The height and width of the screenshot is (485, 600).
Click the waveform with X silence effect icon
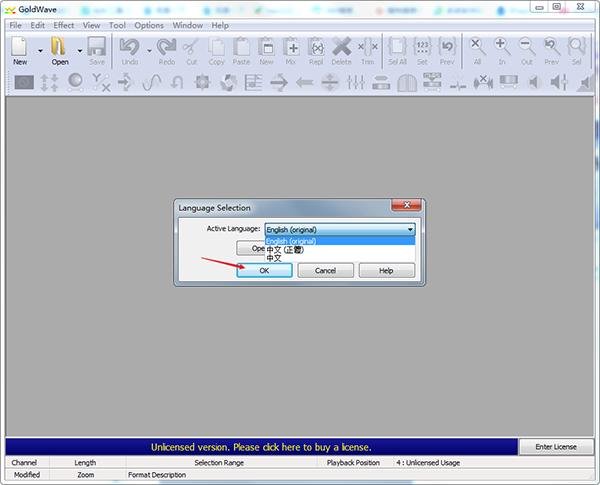point(483,82)
